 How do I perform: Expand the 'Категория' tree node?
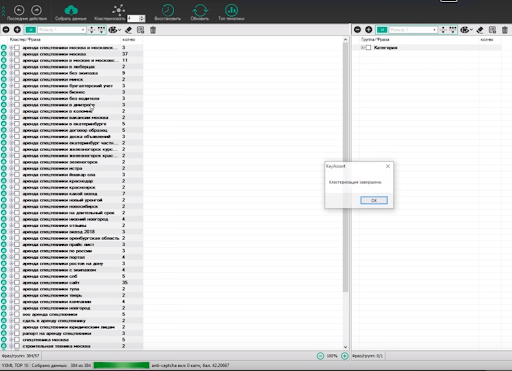pyautogui.click(x=363, y=48)
